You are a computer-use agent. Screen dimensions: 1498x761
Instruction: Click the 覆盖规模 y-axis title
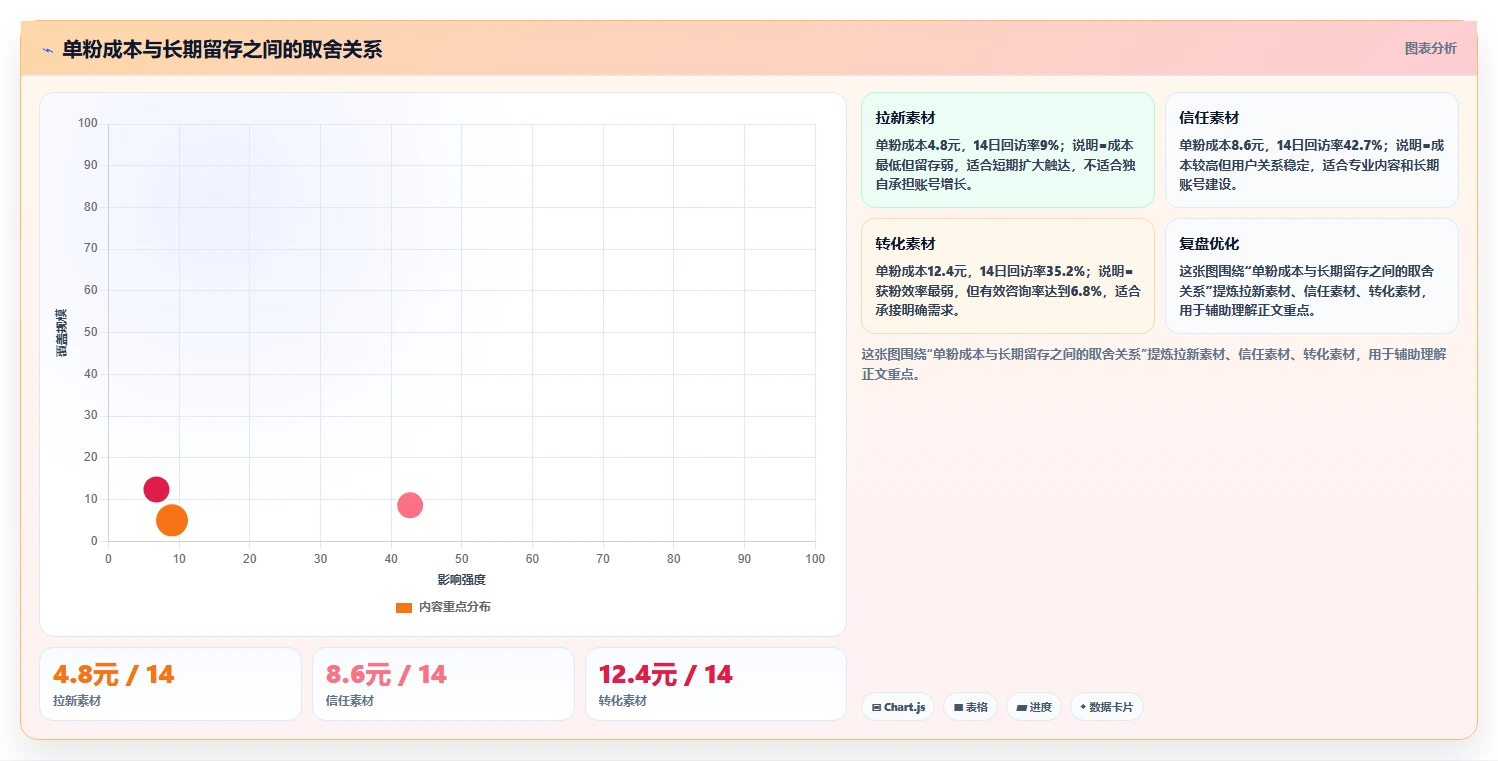pos(62,333)
